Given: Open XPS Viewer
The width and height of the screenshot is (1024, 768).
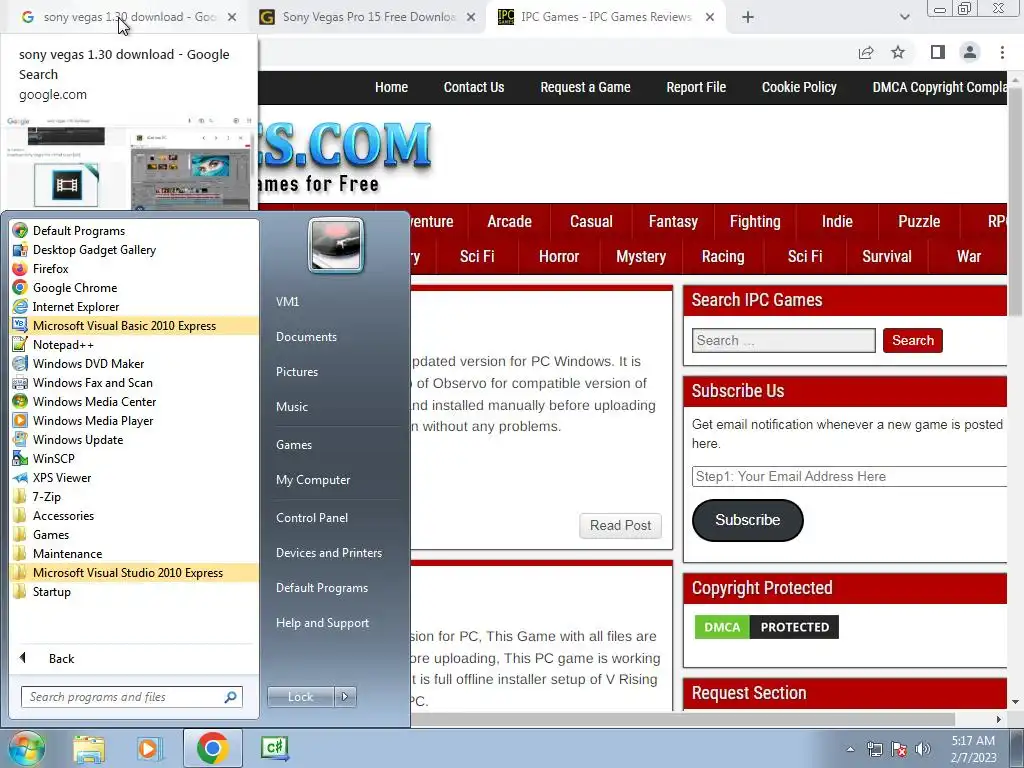Looking at the screenshot, I should tap(134, 477).
